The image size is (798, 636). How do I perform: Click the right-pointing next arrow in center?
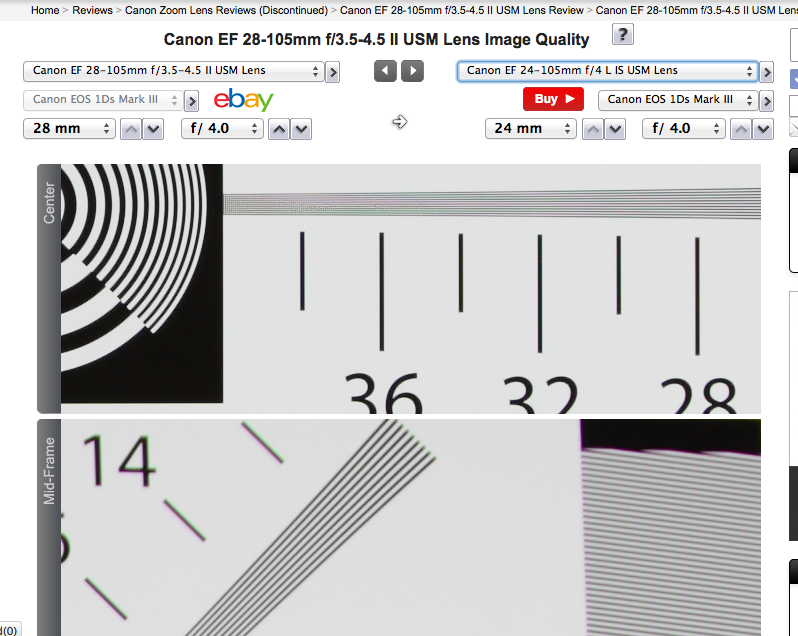click(412, 71)
